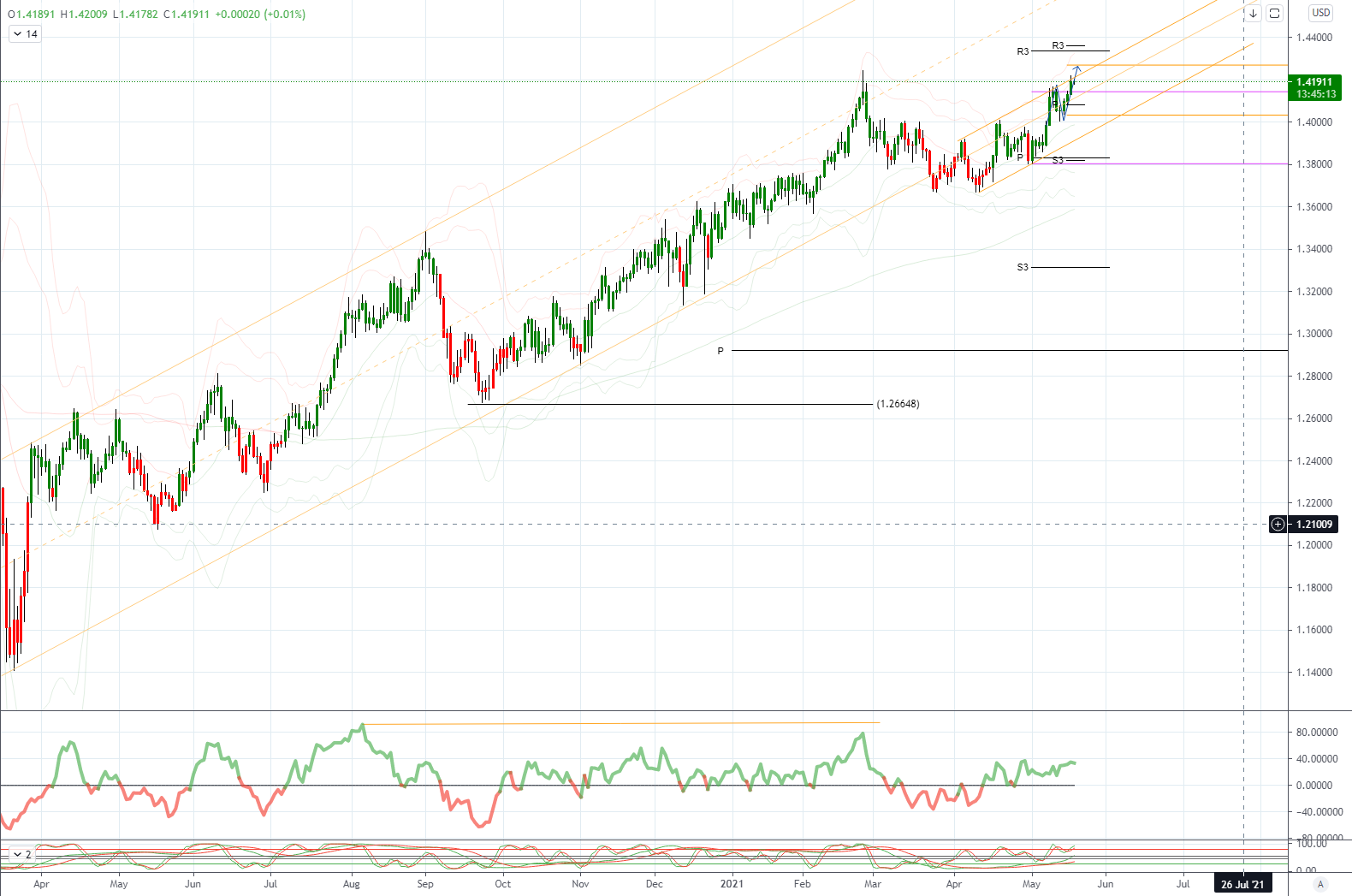Click the Sep label on the time axis
The height and width of the screenshot is (896, 1352).
coord(425,884)
